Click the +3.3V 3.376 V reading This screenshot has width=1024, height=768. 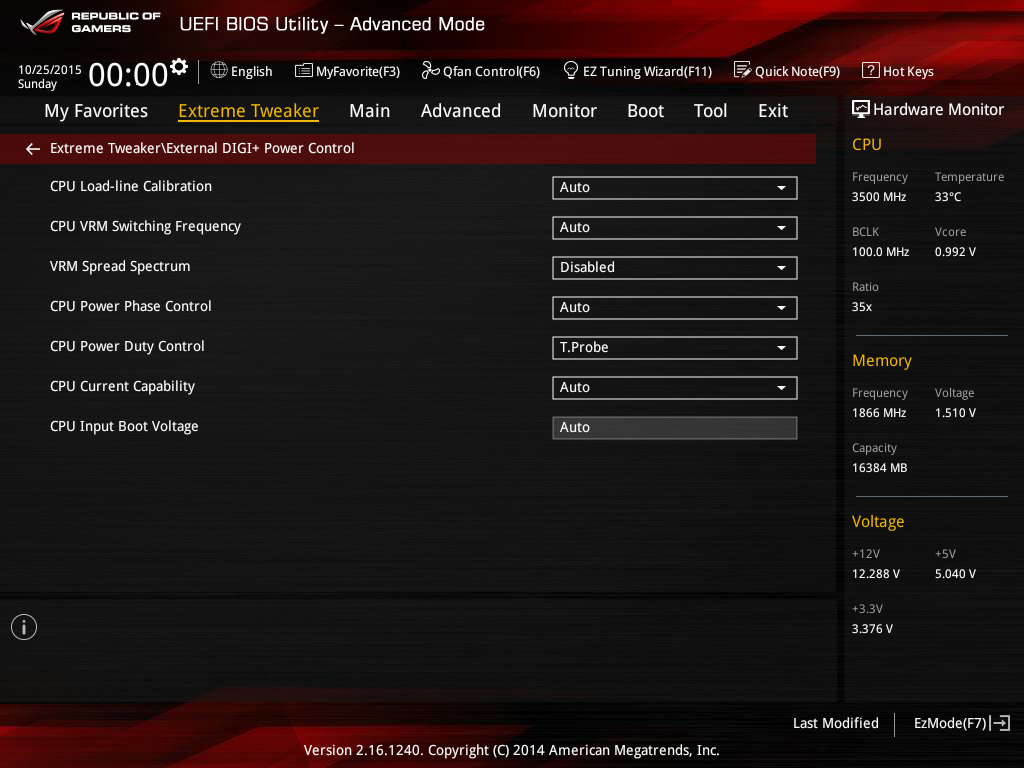point(872,629)
